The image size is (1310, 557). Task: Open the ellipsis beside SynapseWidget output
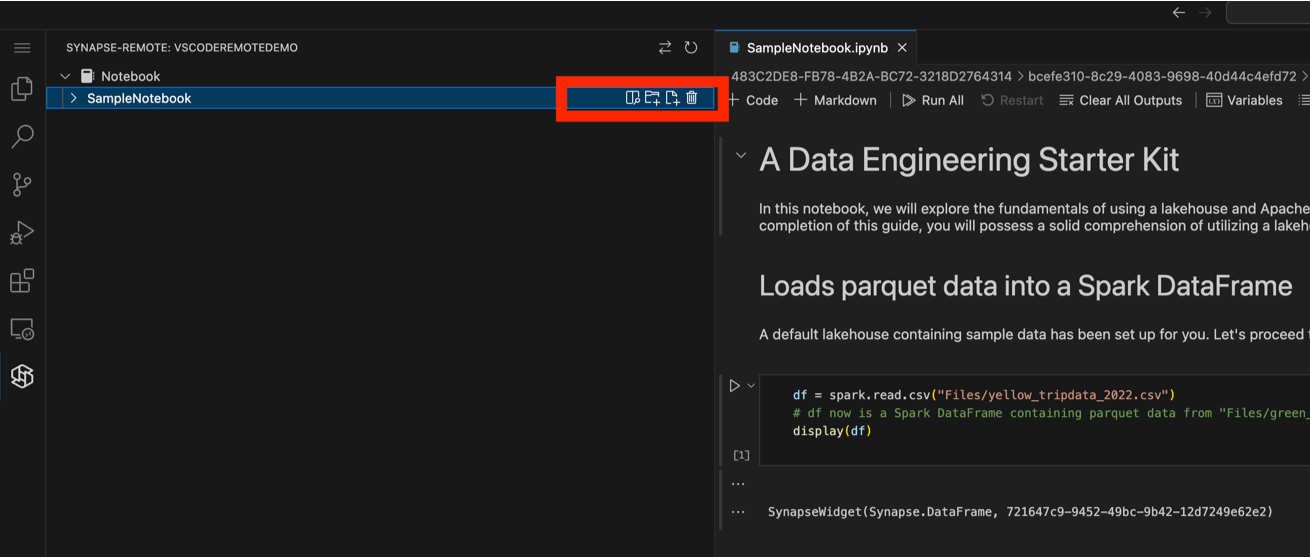coord(738,511)
